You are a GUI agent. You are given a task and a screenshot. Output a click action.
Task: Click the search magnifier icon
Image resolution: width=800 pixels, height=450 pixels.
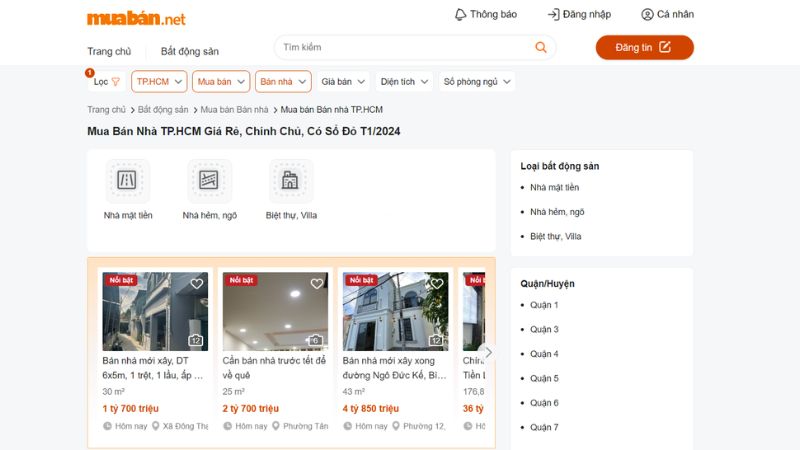click(x=541, y=47)
